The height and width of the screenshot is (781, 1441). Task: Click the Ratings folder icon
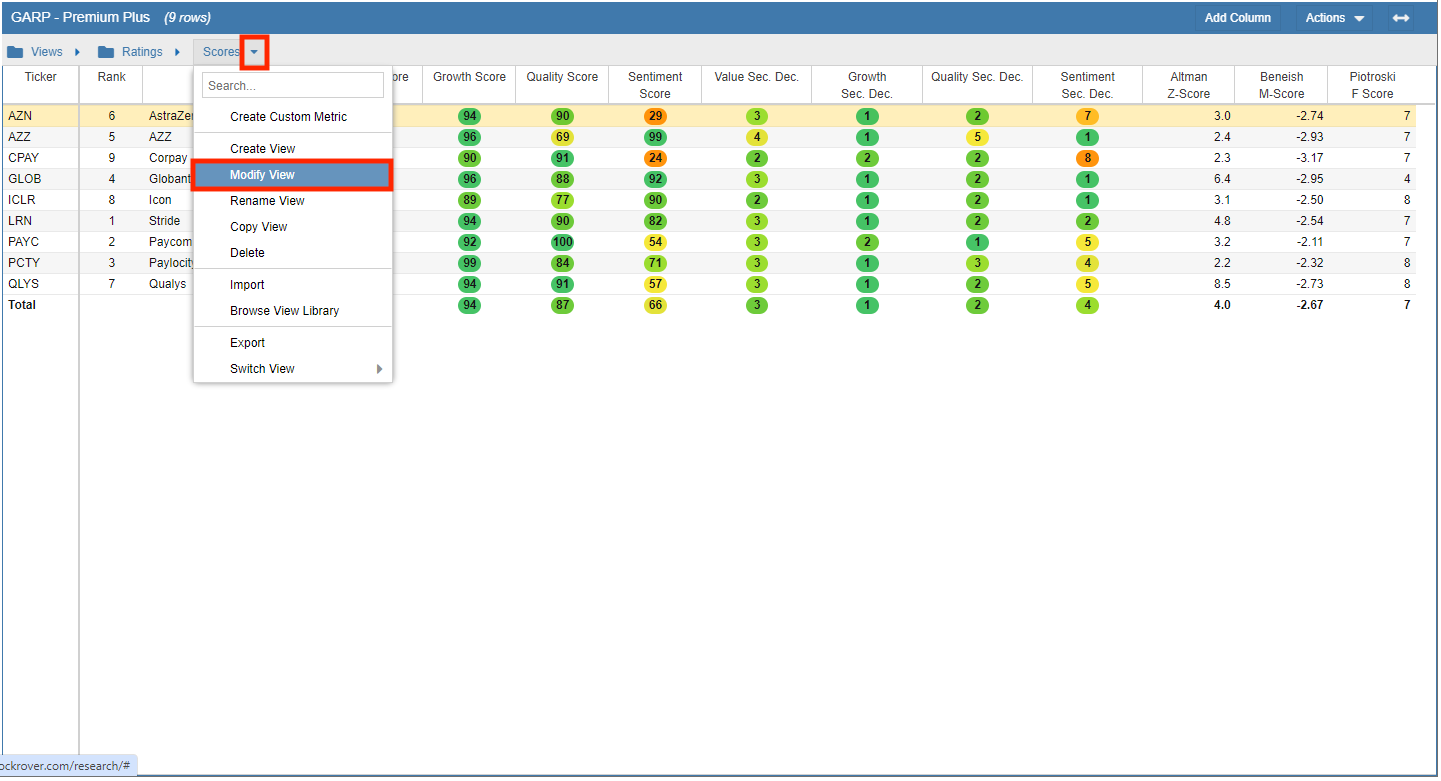coord(105,52)
